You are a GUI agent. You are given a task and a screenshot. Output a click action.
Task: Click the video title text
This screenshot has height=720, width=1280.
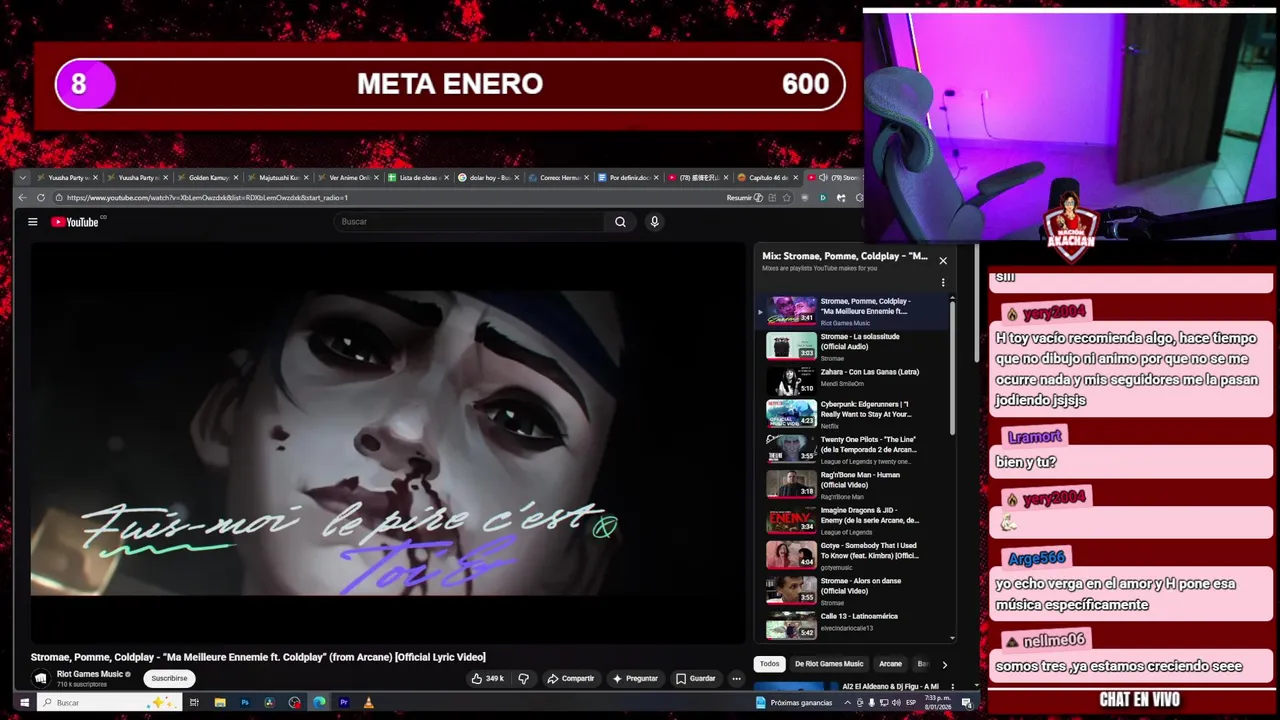pos(258,657)
